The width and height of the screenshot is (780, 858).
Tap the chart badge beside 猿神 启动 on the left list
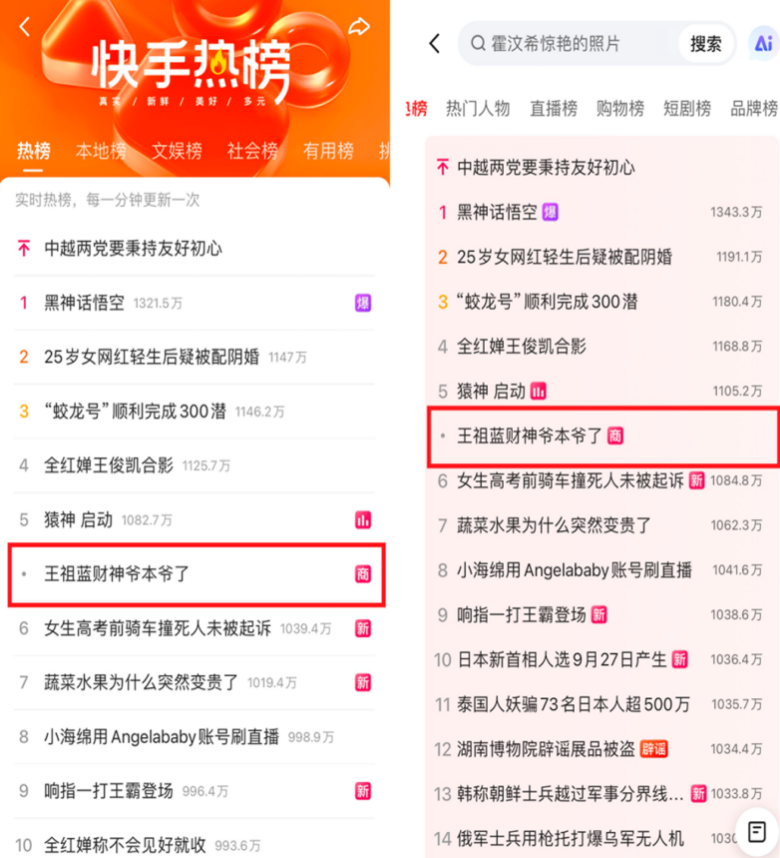pos(363,520)
